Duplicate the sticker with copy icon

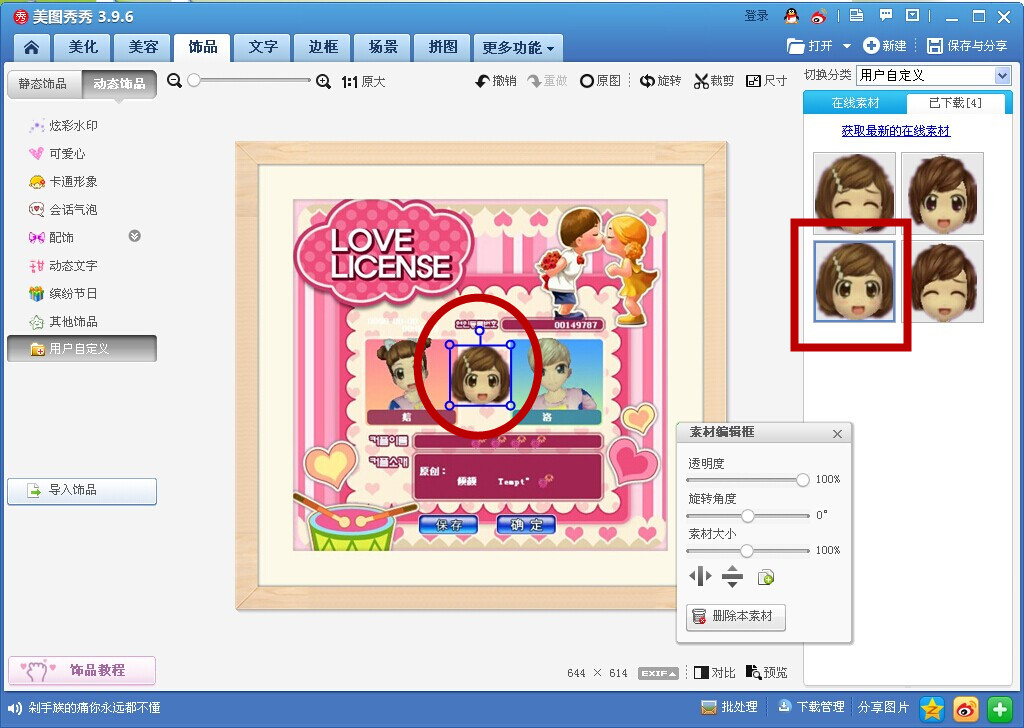pyautogui.click(x=765, y=577)
